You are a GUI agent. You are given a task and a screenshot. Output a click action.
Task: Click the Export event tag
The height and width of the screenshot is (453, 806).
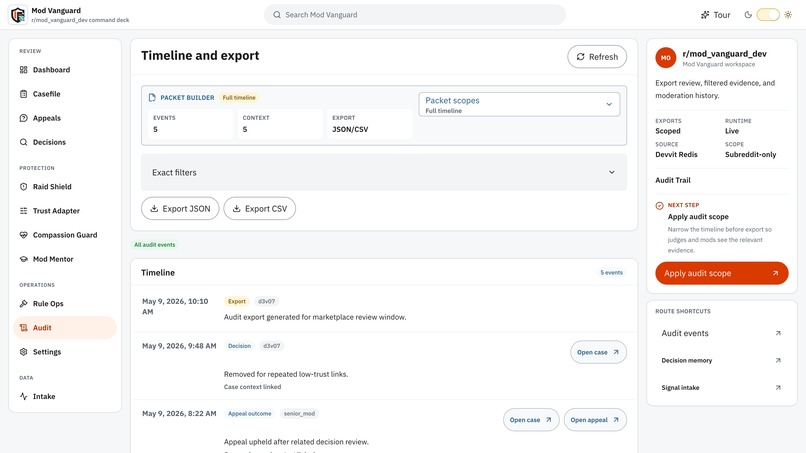237,301
